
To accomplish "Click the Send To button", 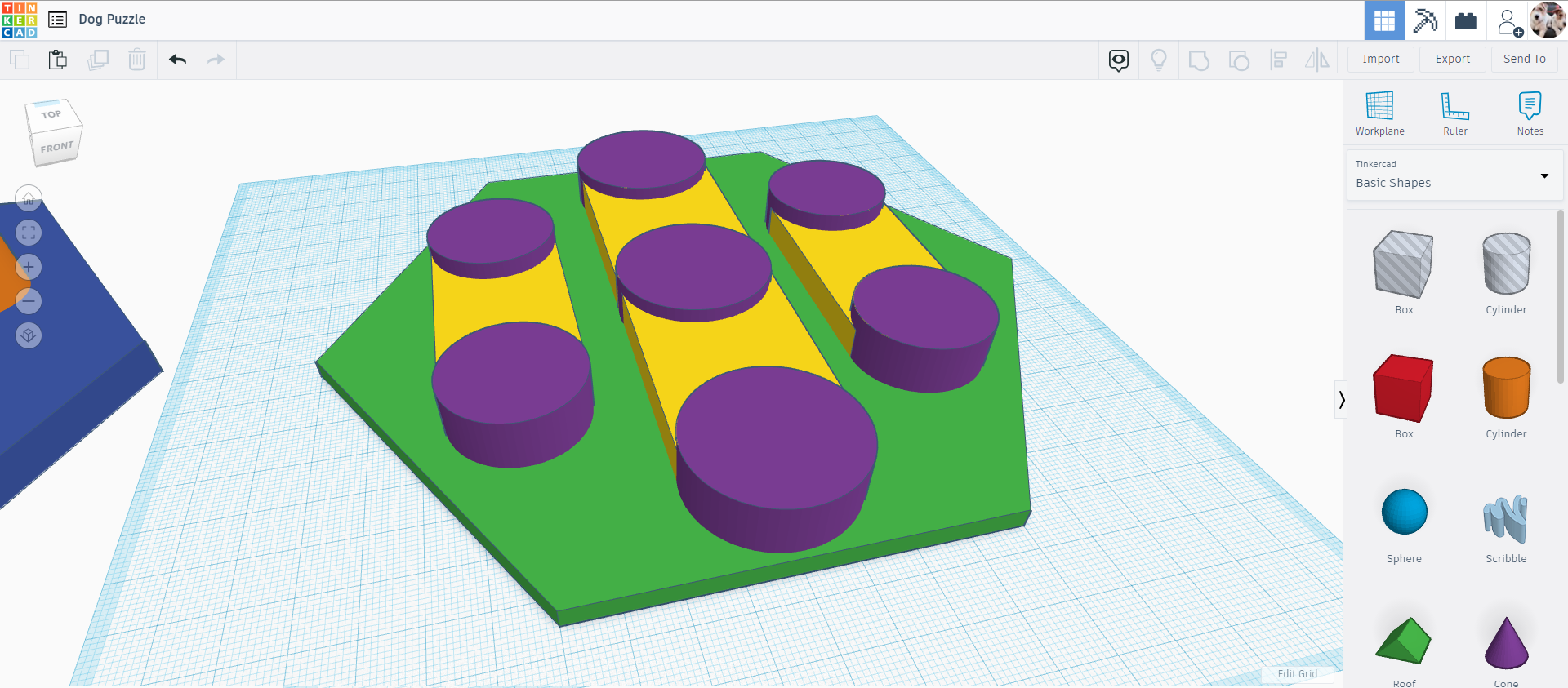I will 1525,59.
